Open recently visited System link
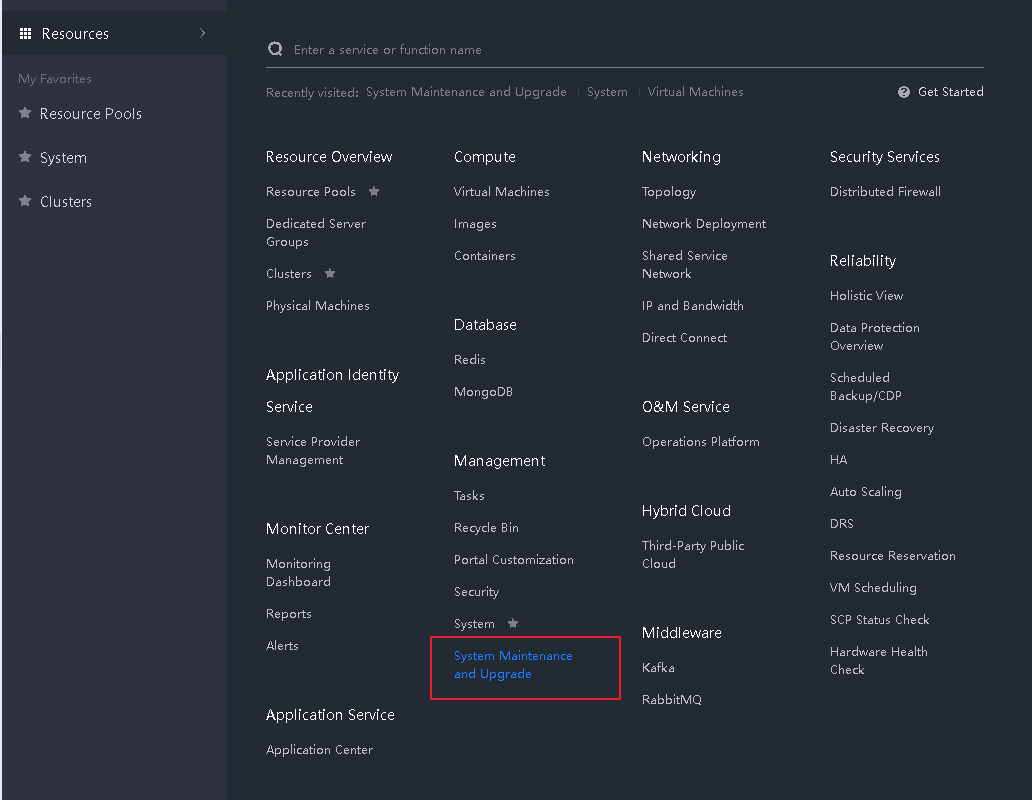Image resolution: width=1032 pixels, height=800 pixels. point(607,92)
